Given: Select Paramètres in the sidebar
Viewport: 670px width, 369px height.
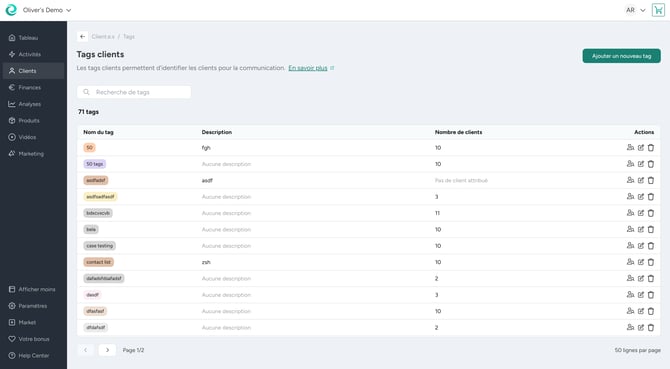Looking at the screenshot, I should pos(32,306).
